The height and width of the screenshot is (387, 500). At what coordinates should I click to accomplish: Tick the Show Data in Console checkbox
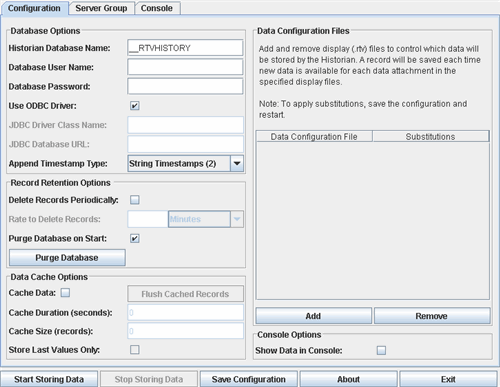click(x=381, y=350)
